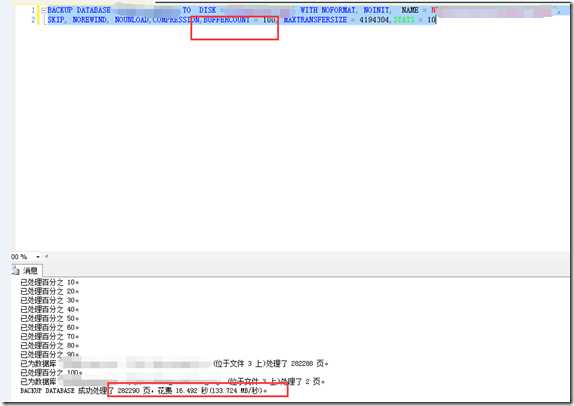Click the NOINIT option in the query

377,10
